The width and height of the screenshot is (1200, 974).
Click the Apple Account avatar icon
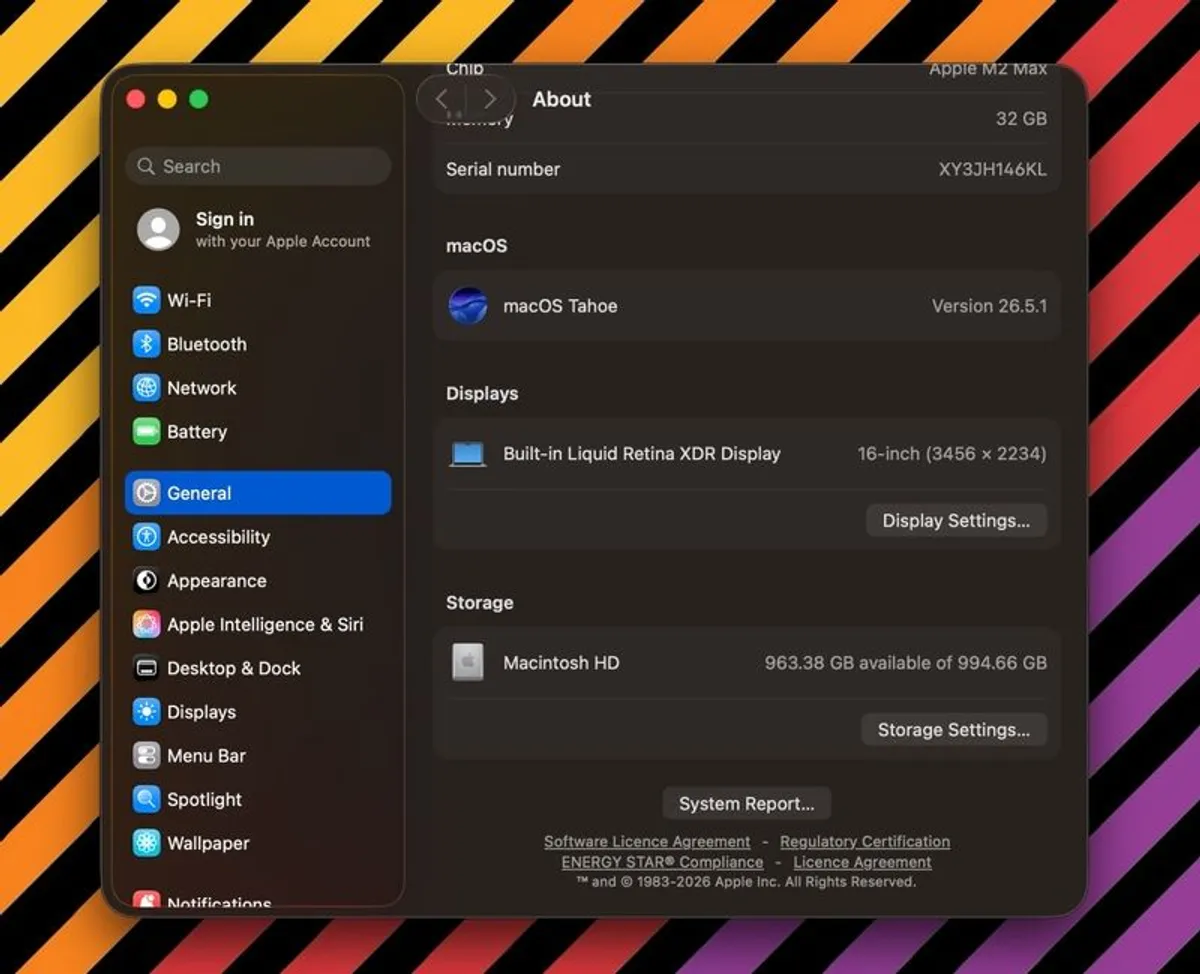point(158,230)
